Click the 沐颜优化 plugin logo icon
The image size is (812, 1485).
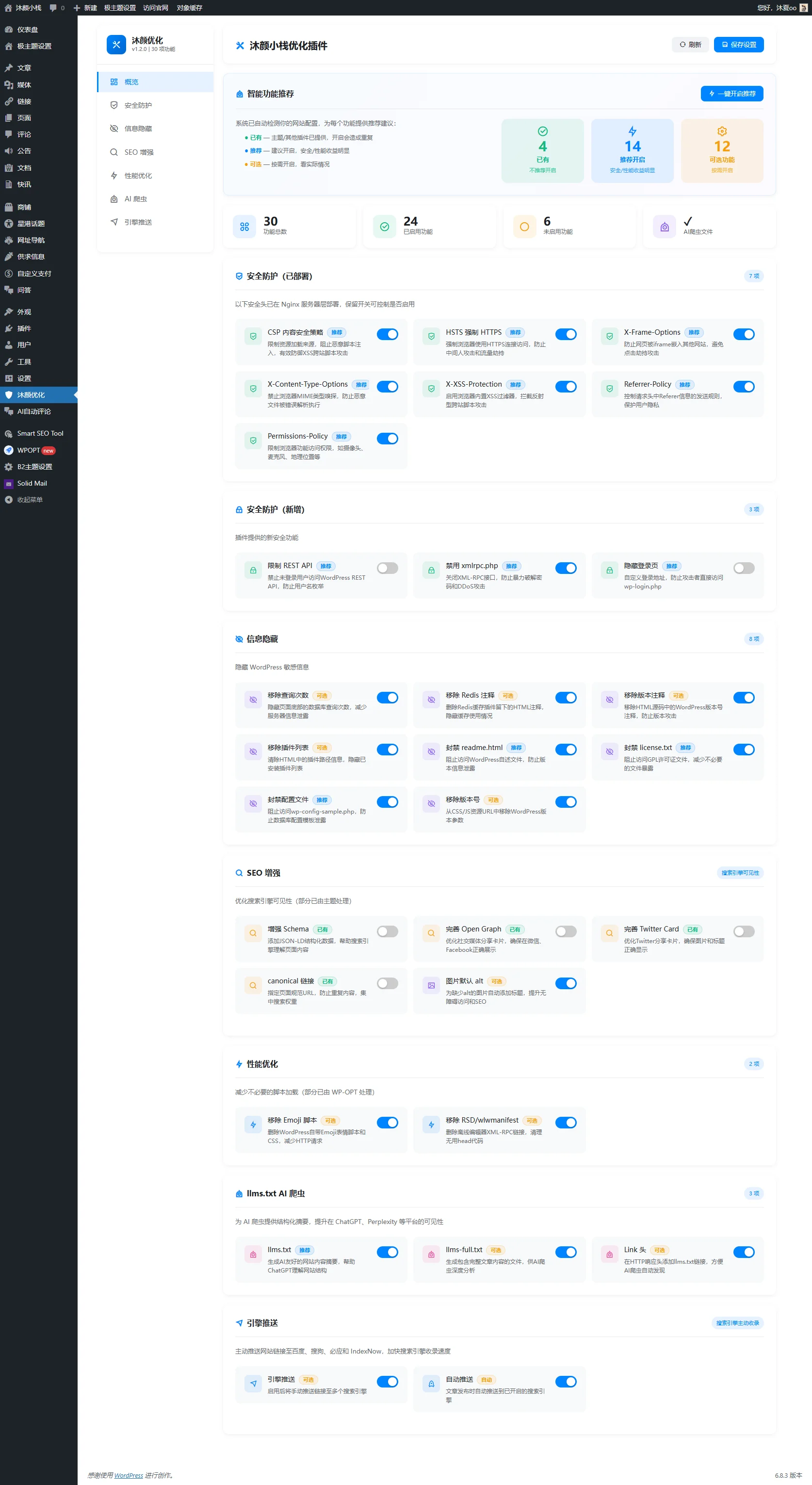tap(116, 44)
